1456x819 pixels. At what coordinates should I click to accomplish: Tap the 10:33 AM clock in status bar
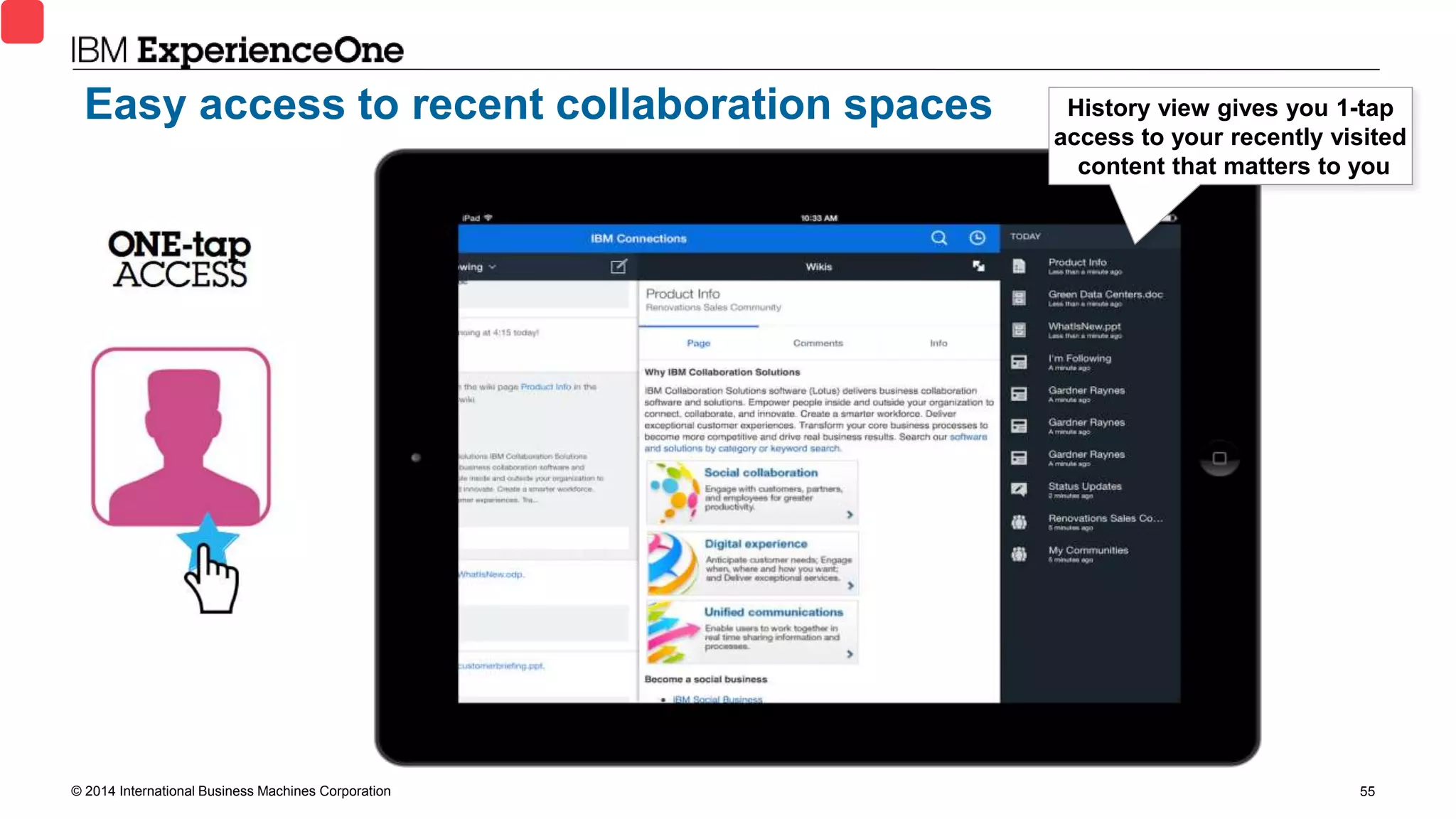tap(819, 218)
